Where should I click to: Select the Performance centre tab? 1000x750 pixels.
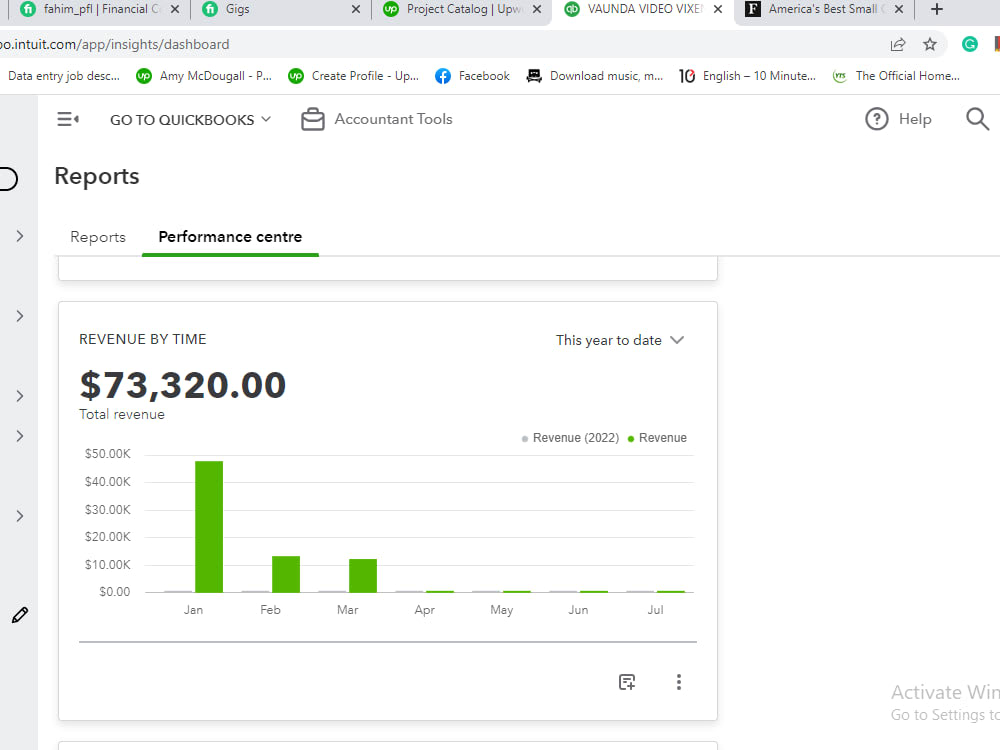click(230, 237)
